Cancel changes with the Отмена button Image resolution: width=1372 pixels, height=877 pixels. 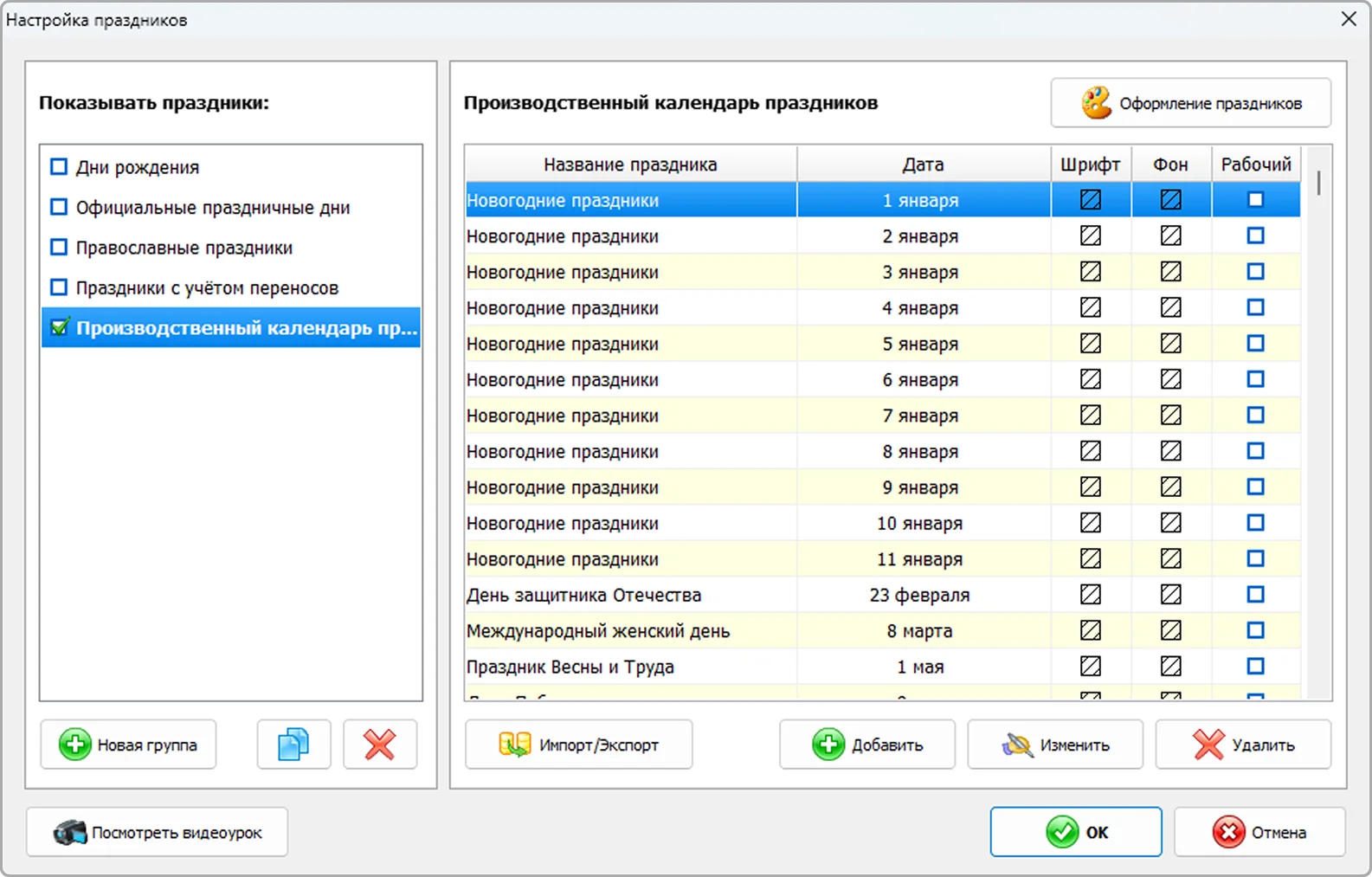coord(1259,833)
